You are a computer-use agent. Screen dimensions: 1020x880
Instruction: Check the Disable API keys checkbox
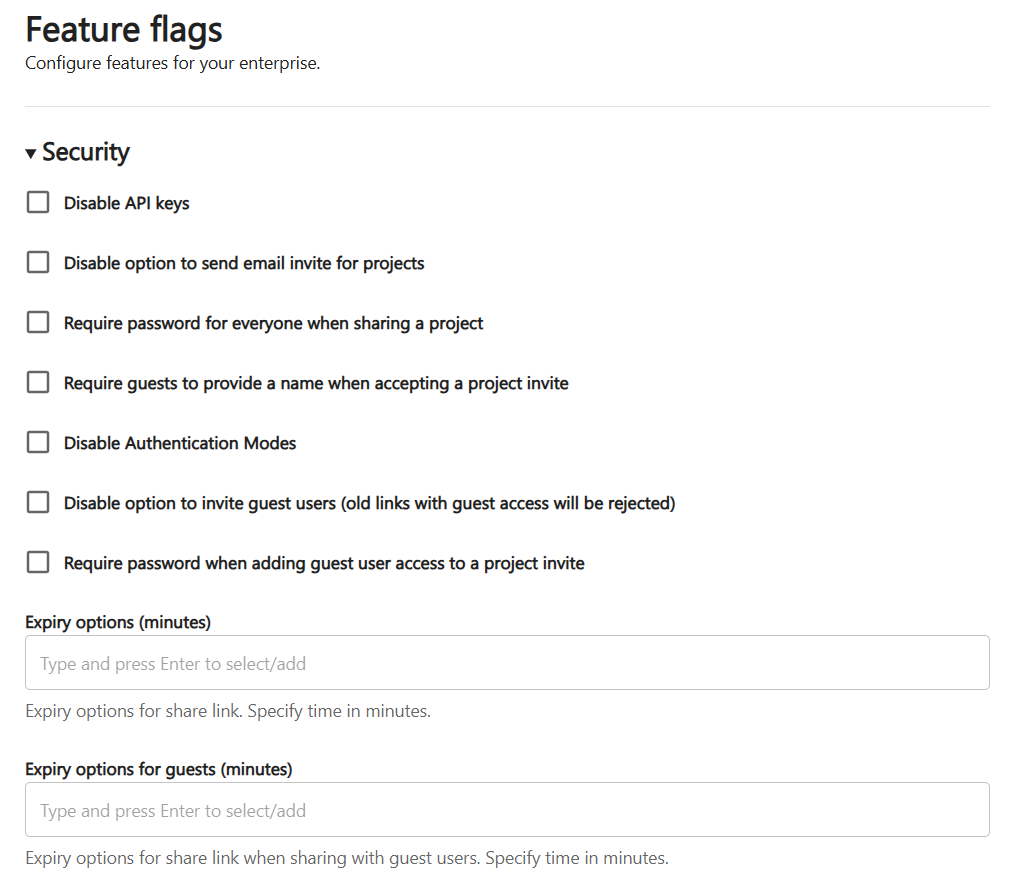[x=38, y=203]
